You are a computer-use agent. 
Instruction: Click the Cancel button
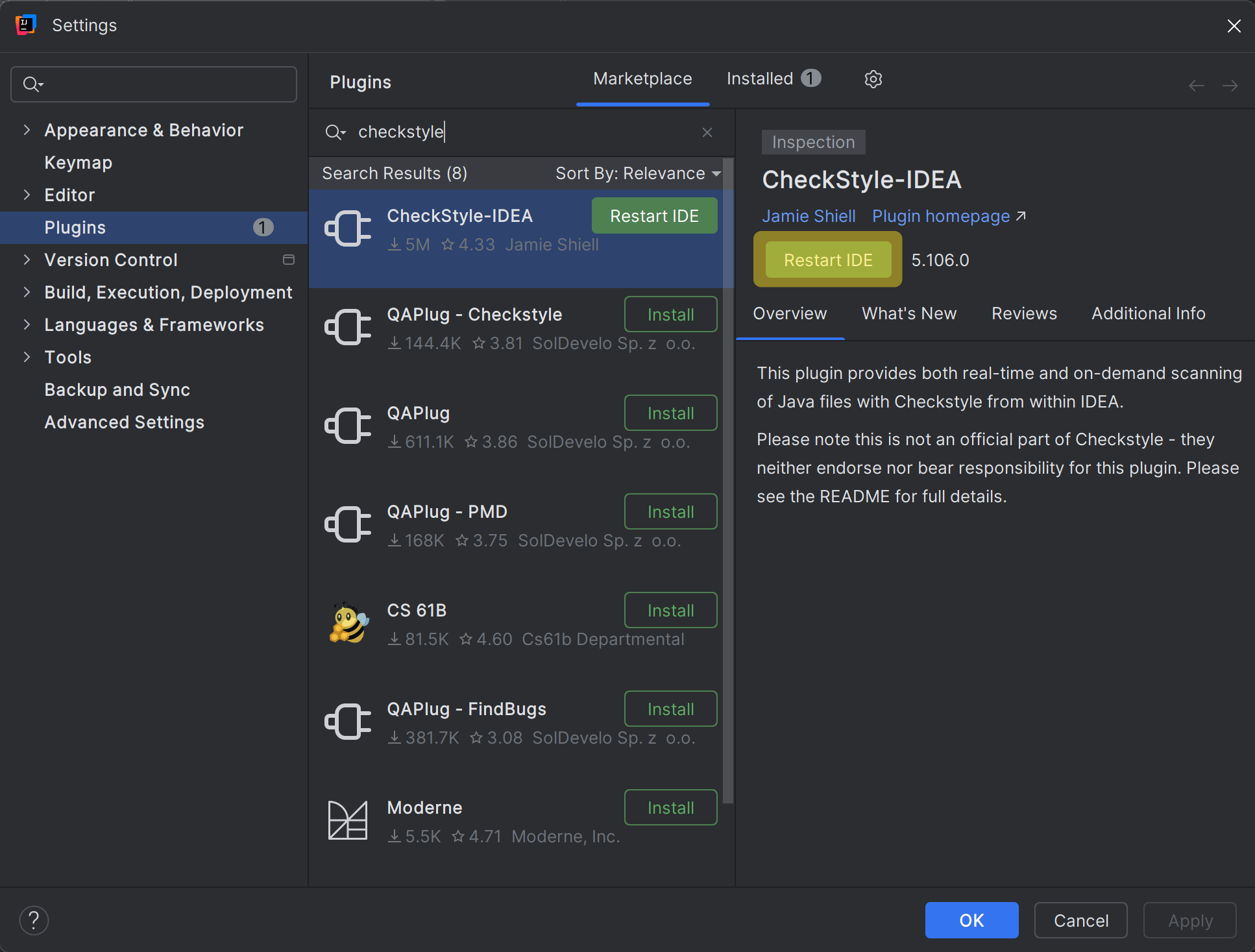pos(1080,920)
